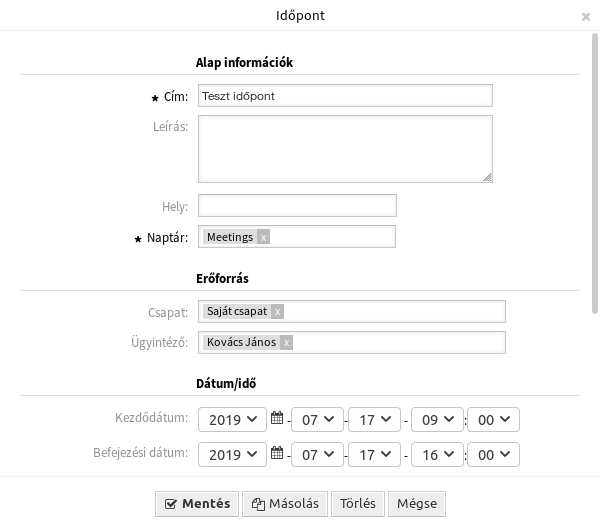Close the Időpont dialog with the X
600x531 pixels.
[x=585, y=17]
